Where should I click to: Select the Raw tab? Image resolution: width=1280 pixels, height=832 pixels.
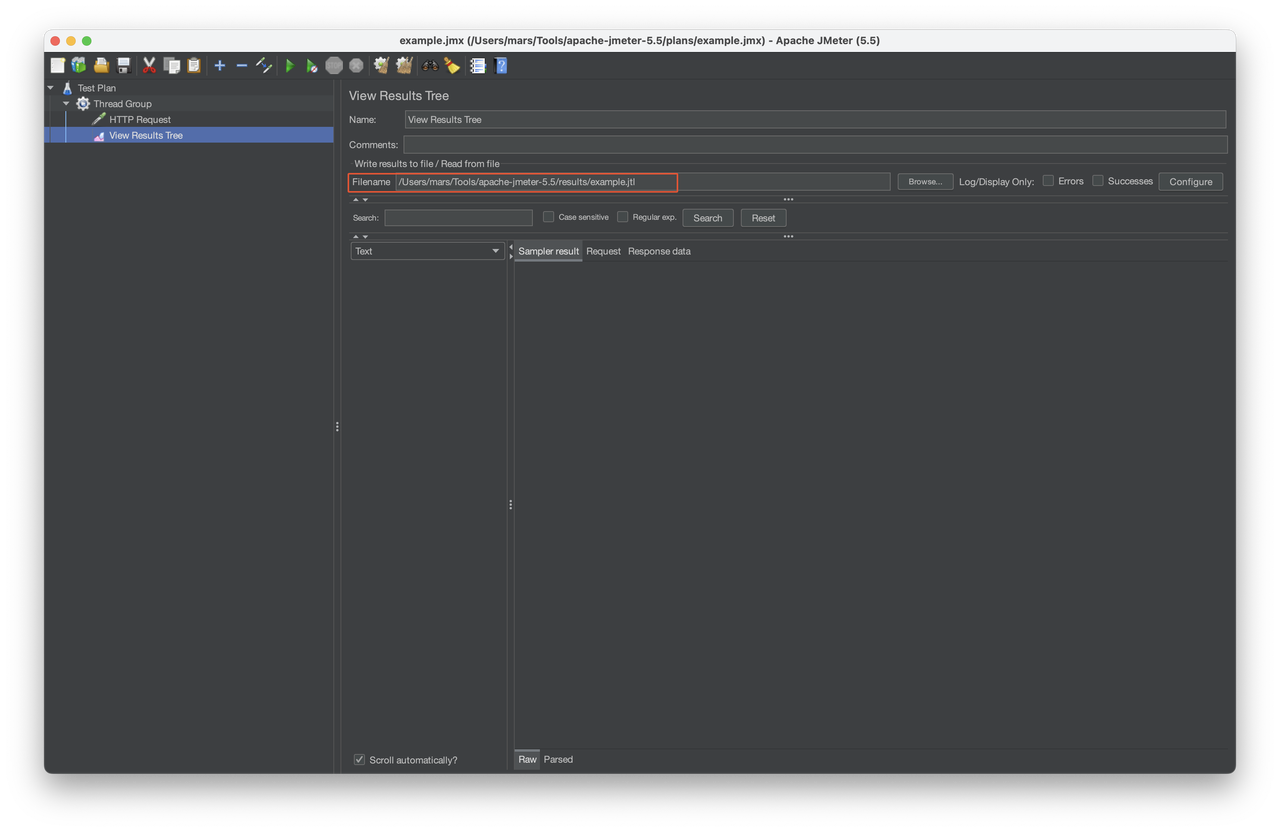tap(527, 760)
